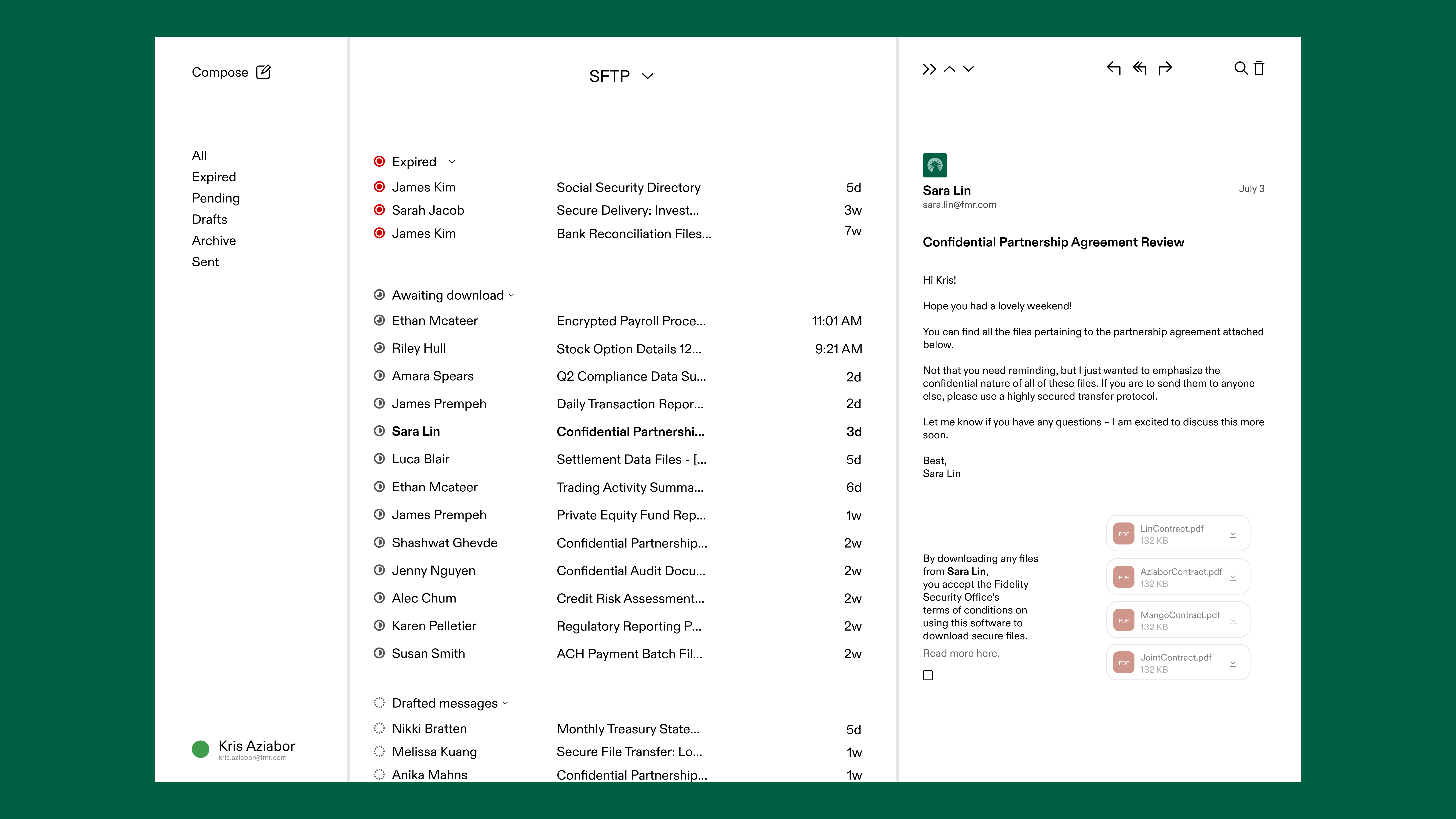Viewport: 1456px width, 819px height.
Task: Click expired status icon for Sarah Jacob
Action: tap(379, 210)
